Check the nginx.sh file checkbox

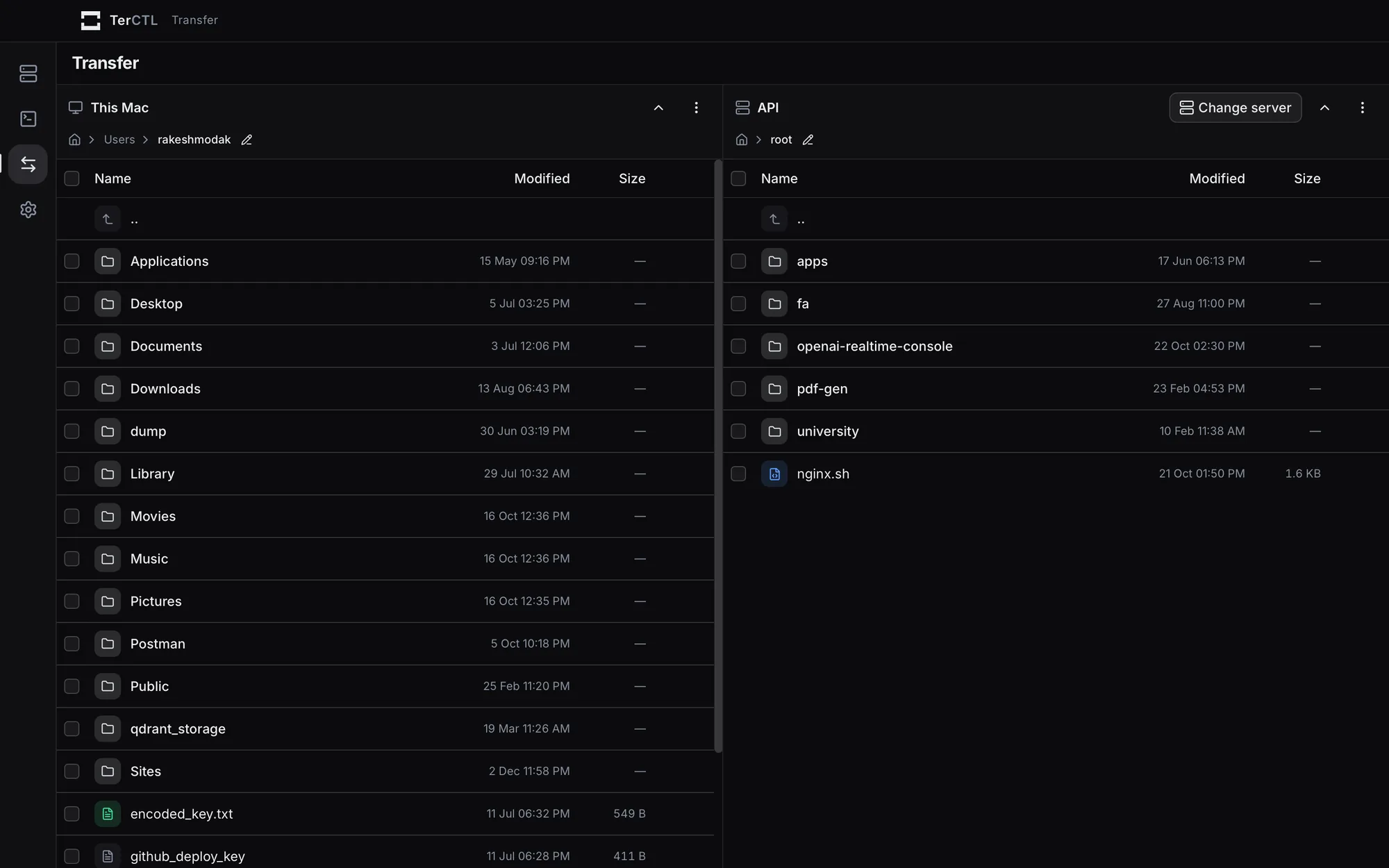(x=738, y=474)
